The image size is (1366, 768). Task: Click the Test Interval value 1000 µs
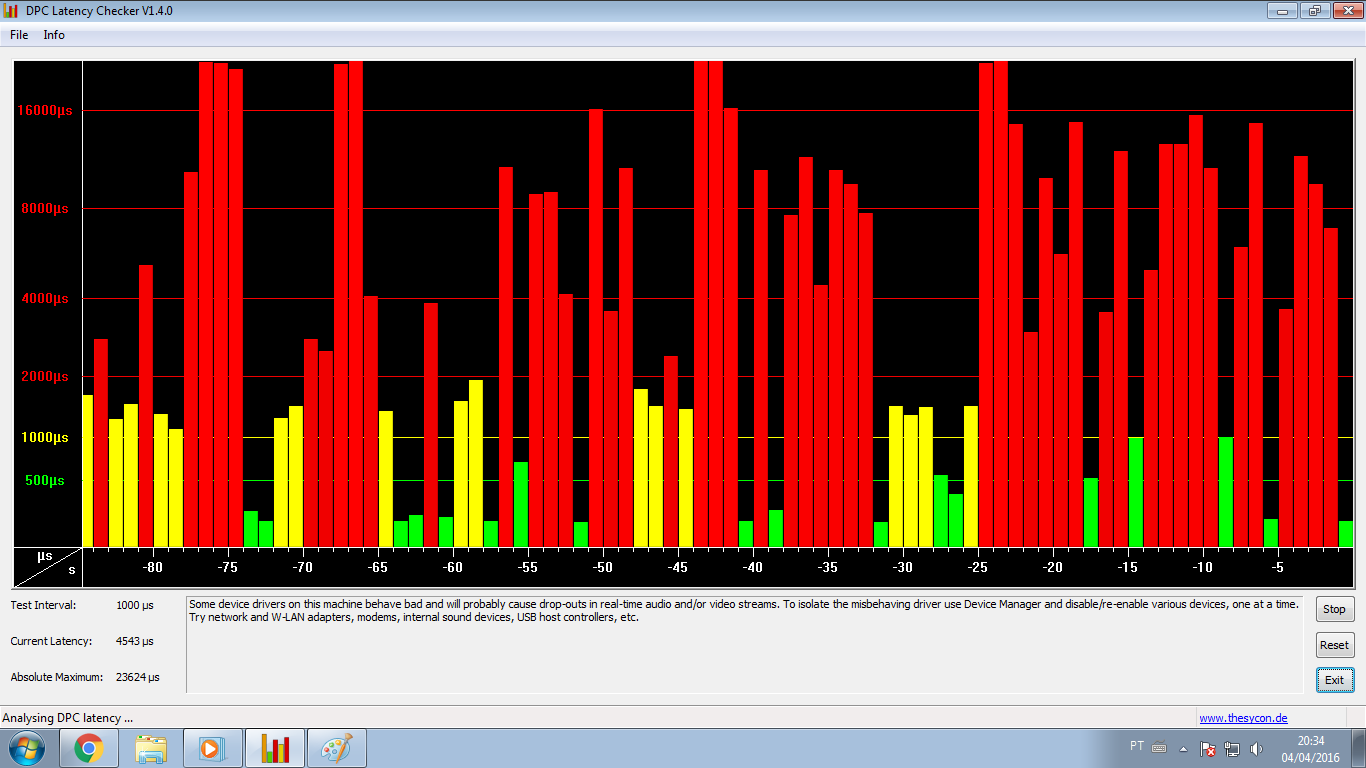(x=135, y=605)
